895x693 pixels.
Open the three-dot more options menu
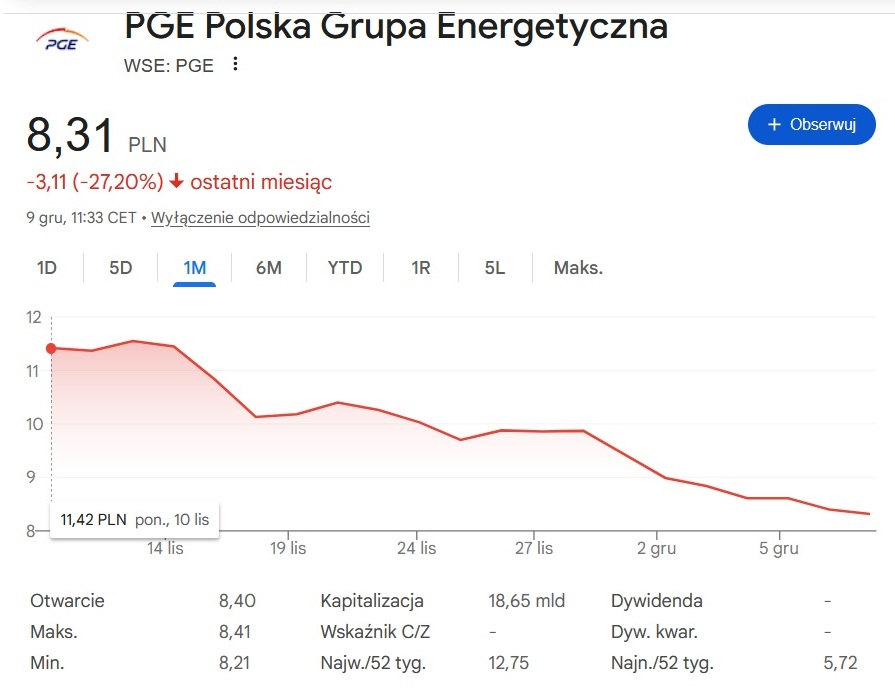[235, 65]
